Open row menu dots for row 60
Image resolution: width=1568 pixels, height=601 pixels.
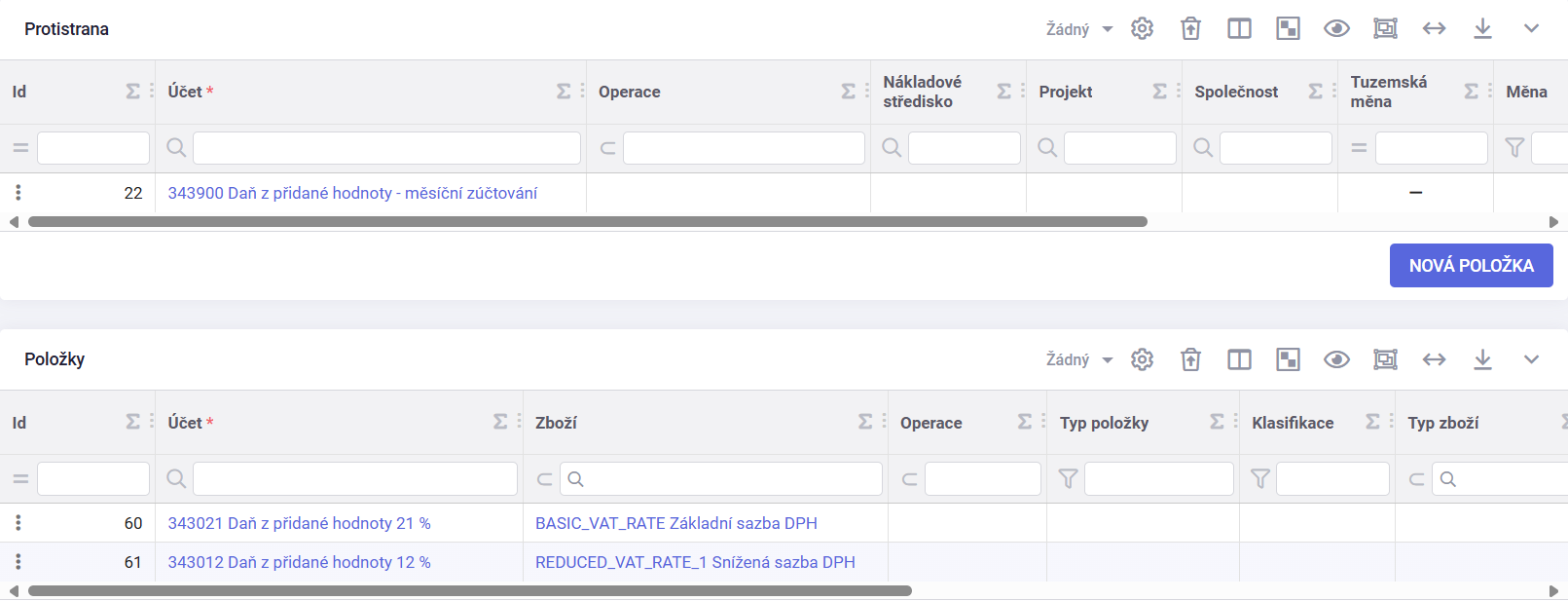point(18,523)
